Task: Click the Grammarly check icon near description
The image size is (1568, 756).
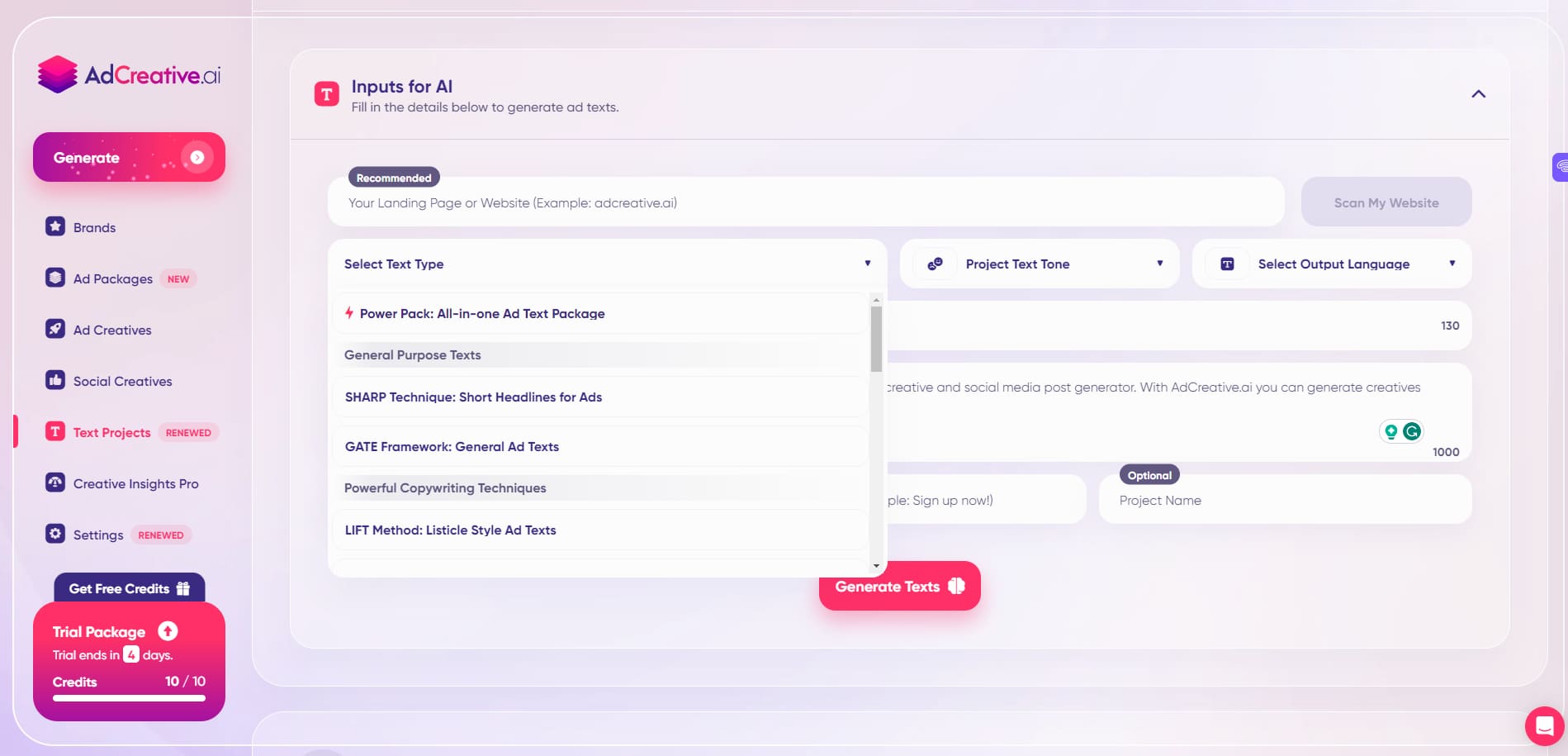Action: pyautogui.click(x=1411, y=430)
